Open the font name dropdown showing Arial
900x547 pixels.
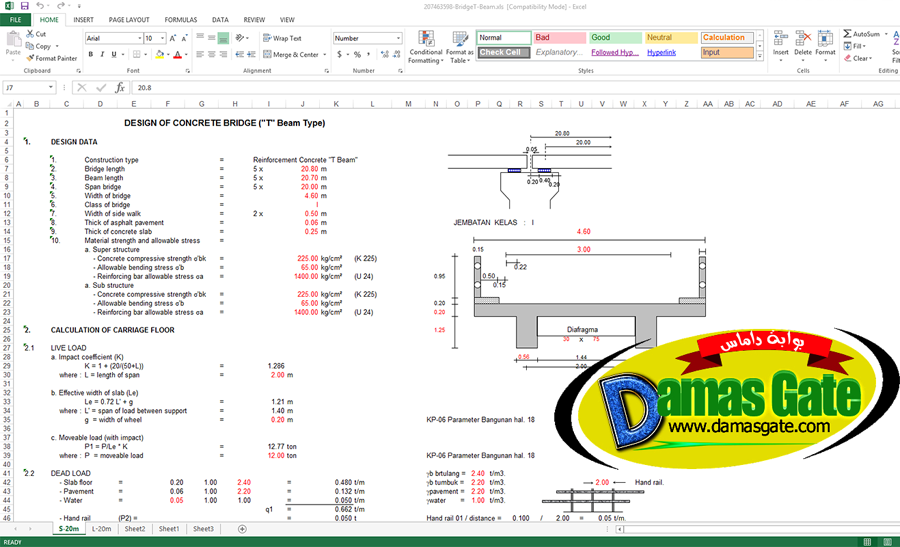[140, 38]
